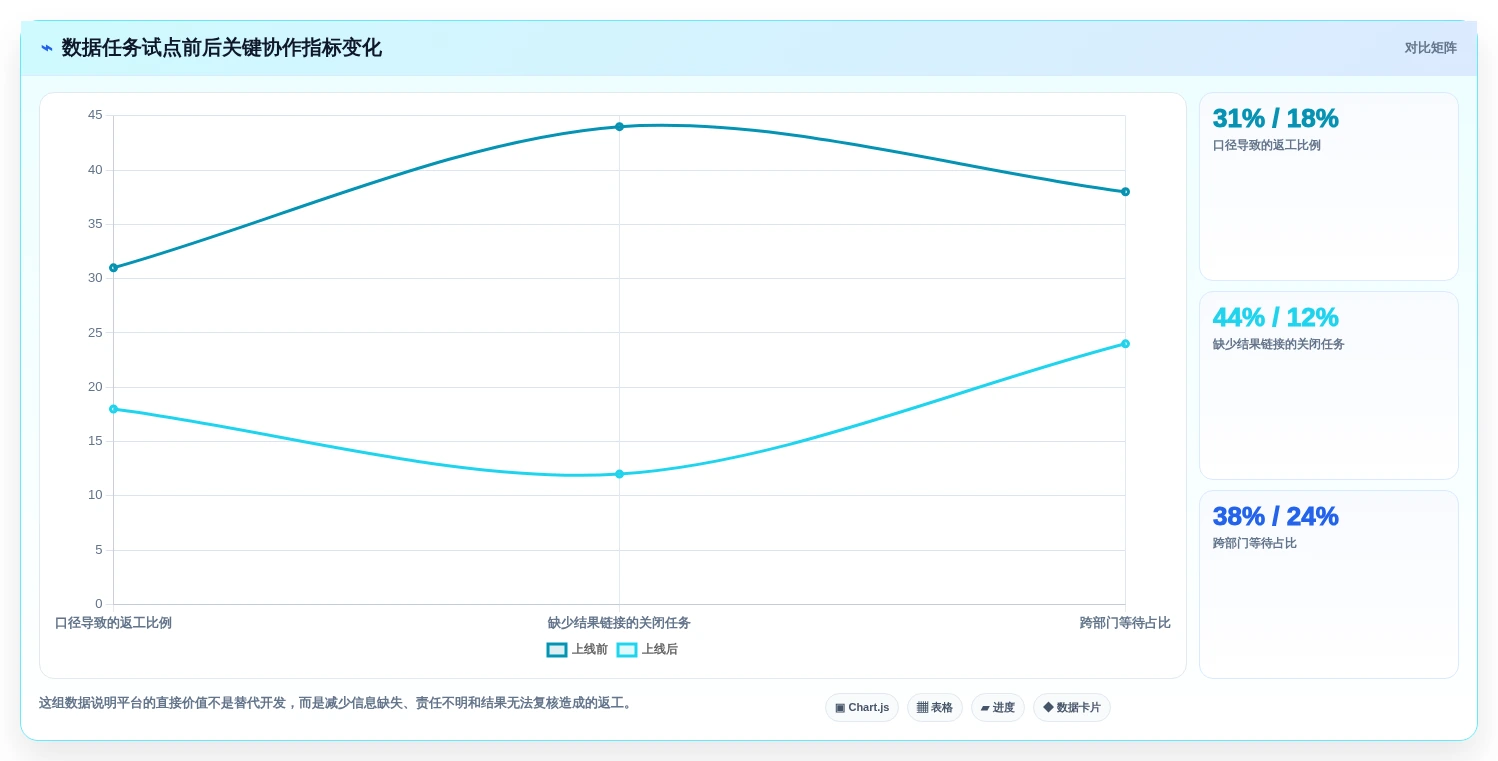Click the y-axis tick label 25
The height and width of the screenshot is (761, 1498).
[x=95, y=333]
